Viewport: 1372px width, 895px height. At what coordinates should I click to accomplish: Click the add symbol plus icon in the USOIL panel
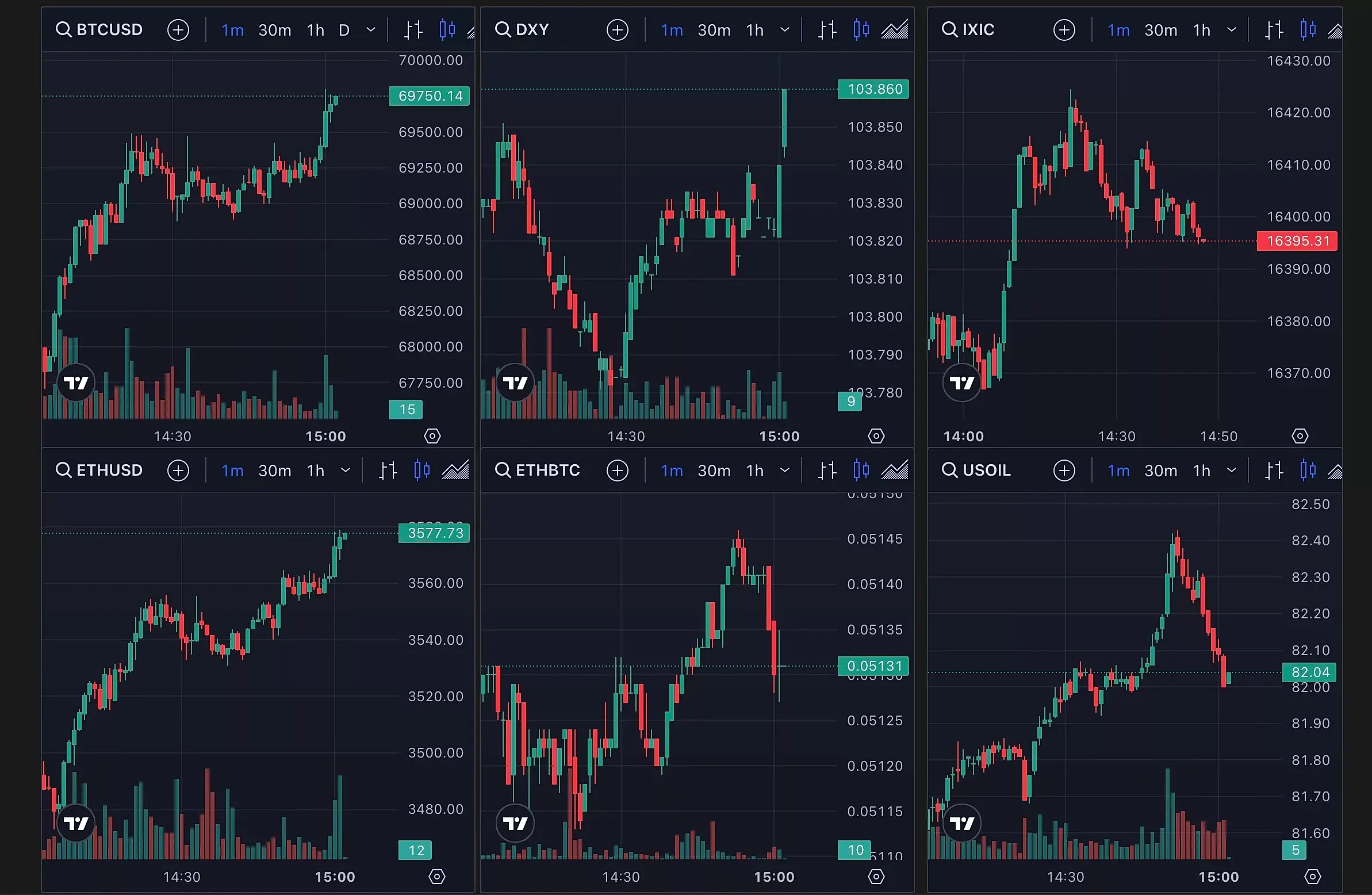[x=1064, y=470]
